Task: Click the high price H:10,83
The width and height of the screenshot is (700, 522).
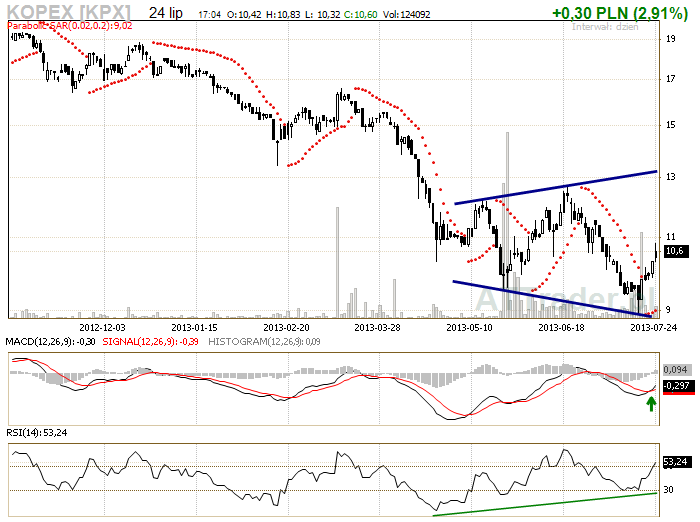Action: pos(283,15)
